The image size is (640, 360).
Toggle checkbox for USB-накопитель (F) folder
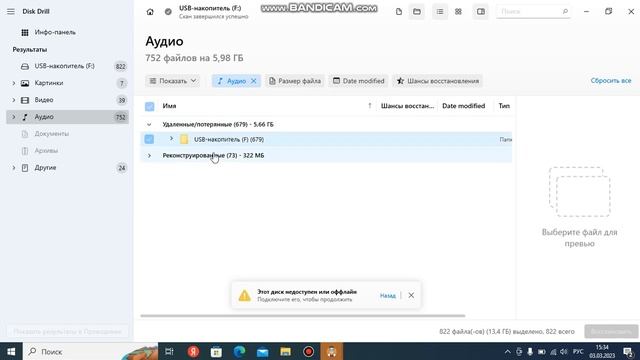click(x=149, y=139)
